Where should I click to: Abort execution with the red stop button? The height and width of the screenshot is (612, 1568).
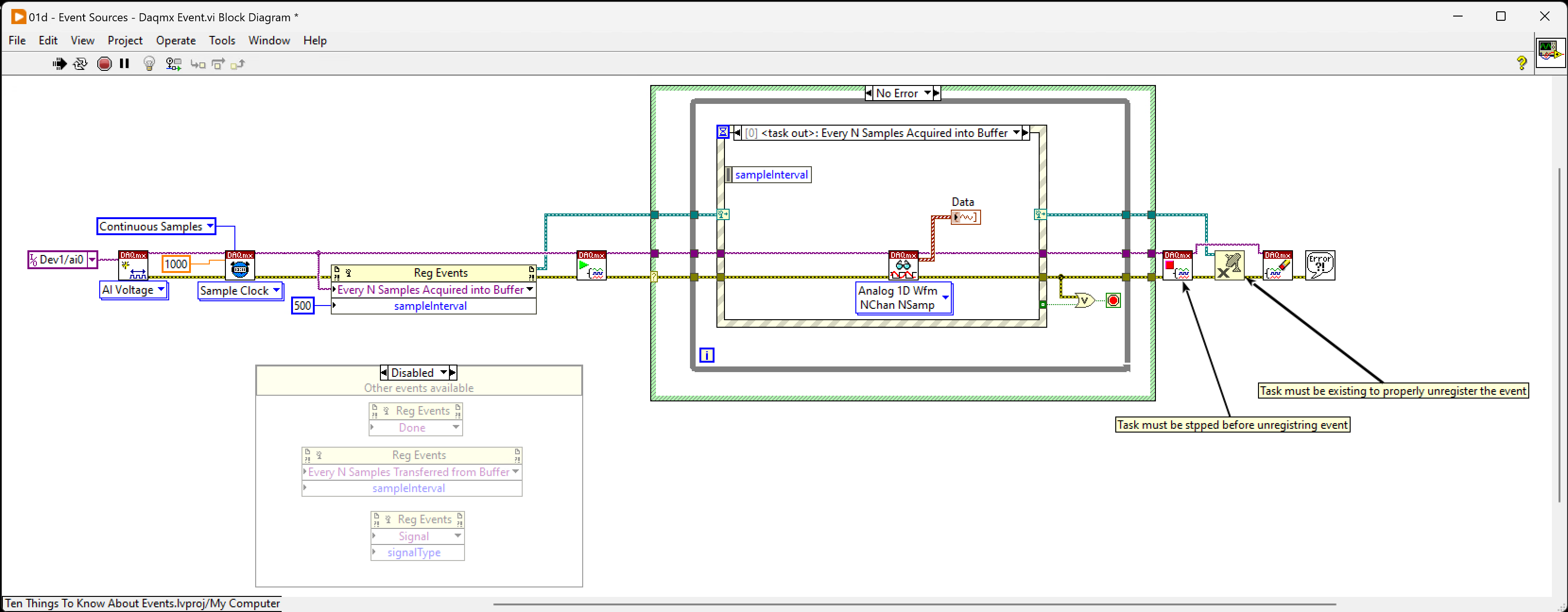[104, 64]
